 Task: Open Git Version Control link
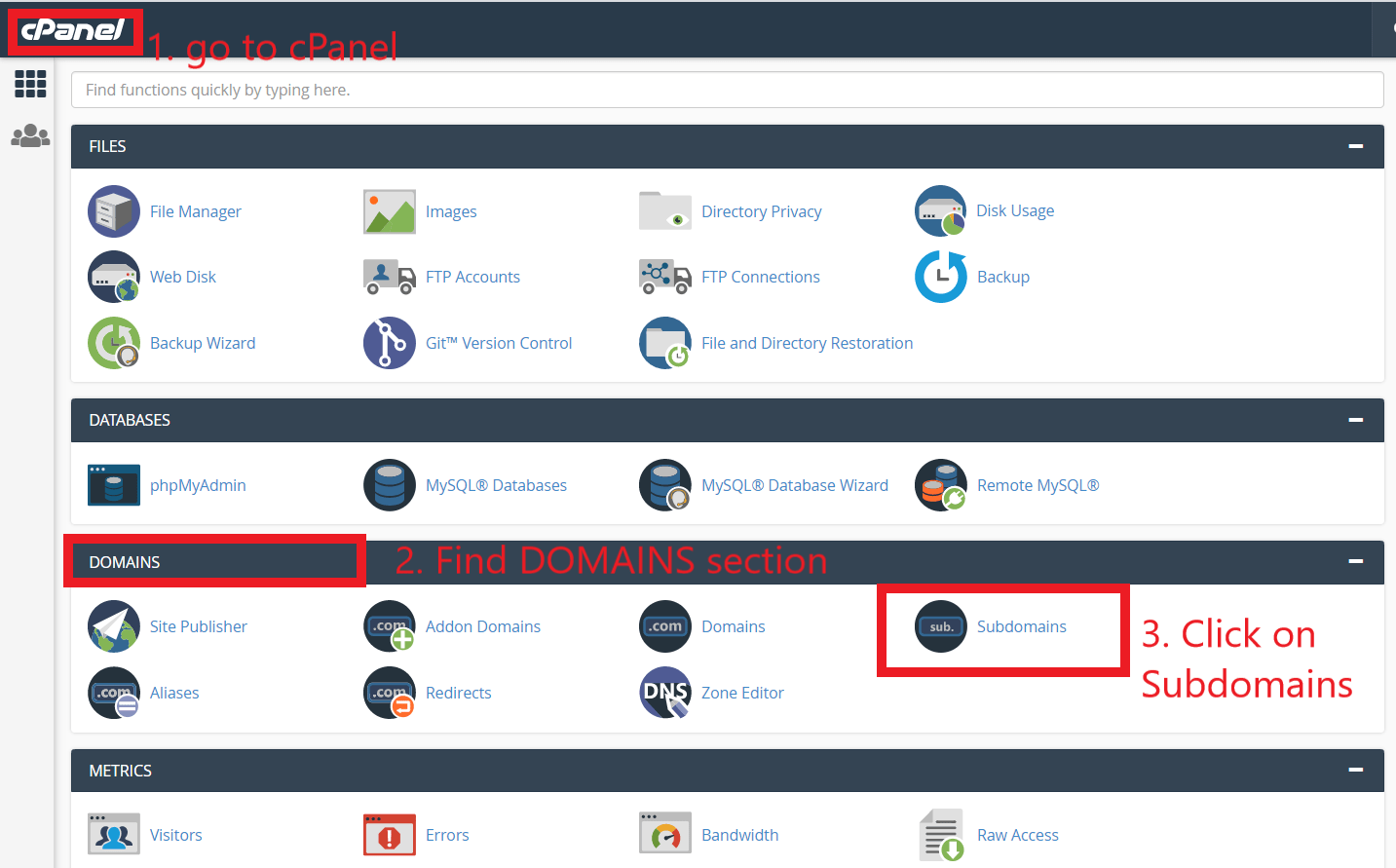click(499, 343)
